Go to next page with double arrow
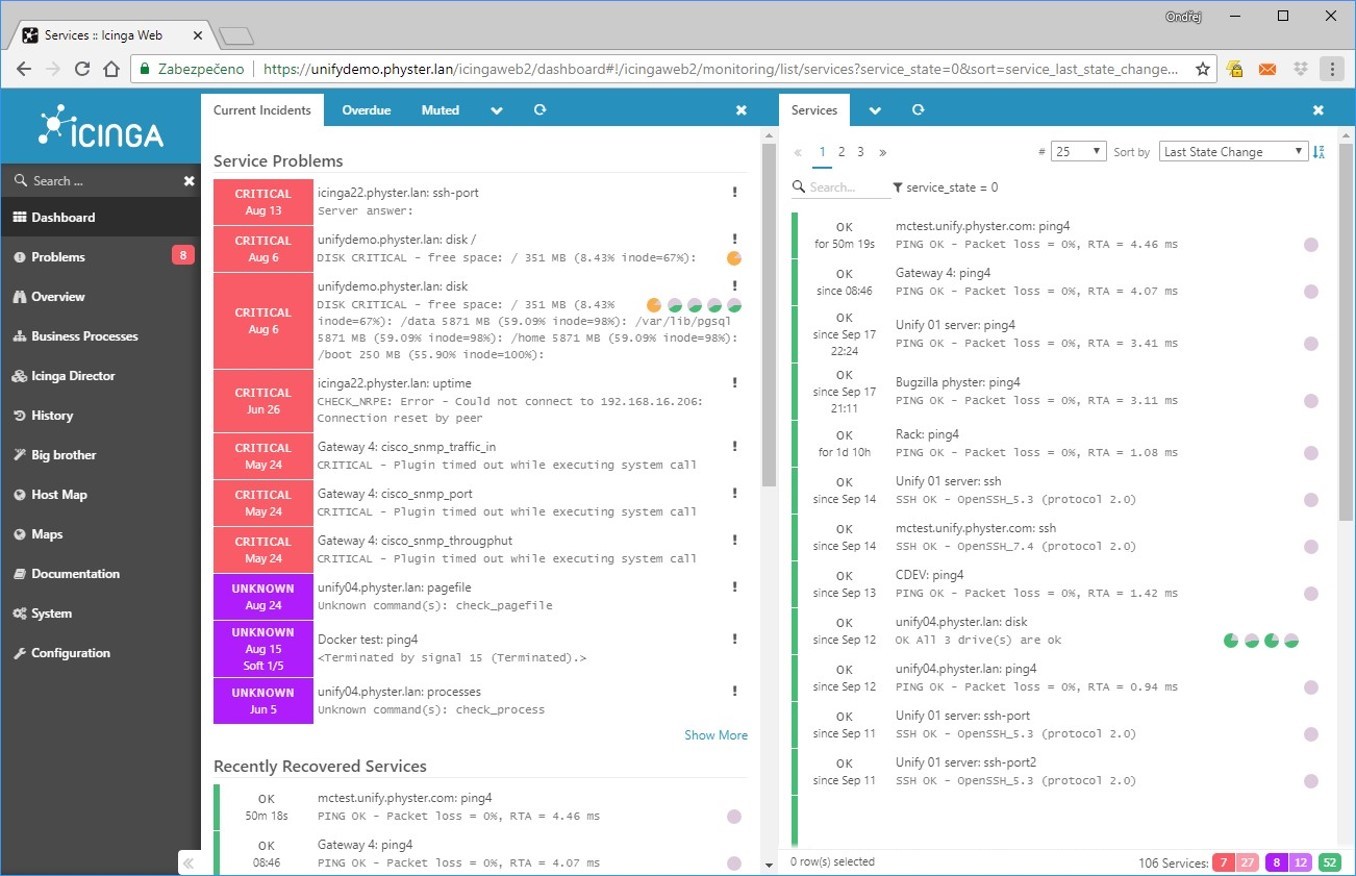This screenshot has width=1356, height=876. coord(882,152)
